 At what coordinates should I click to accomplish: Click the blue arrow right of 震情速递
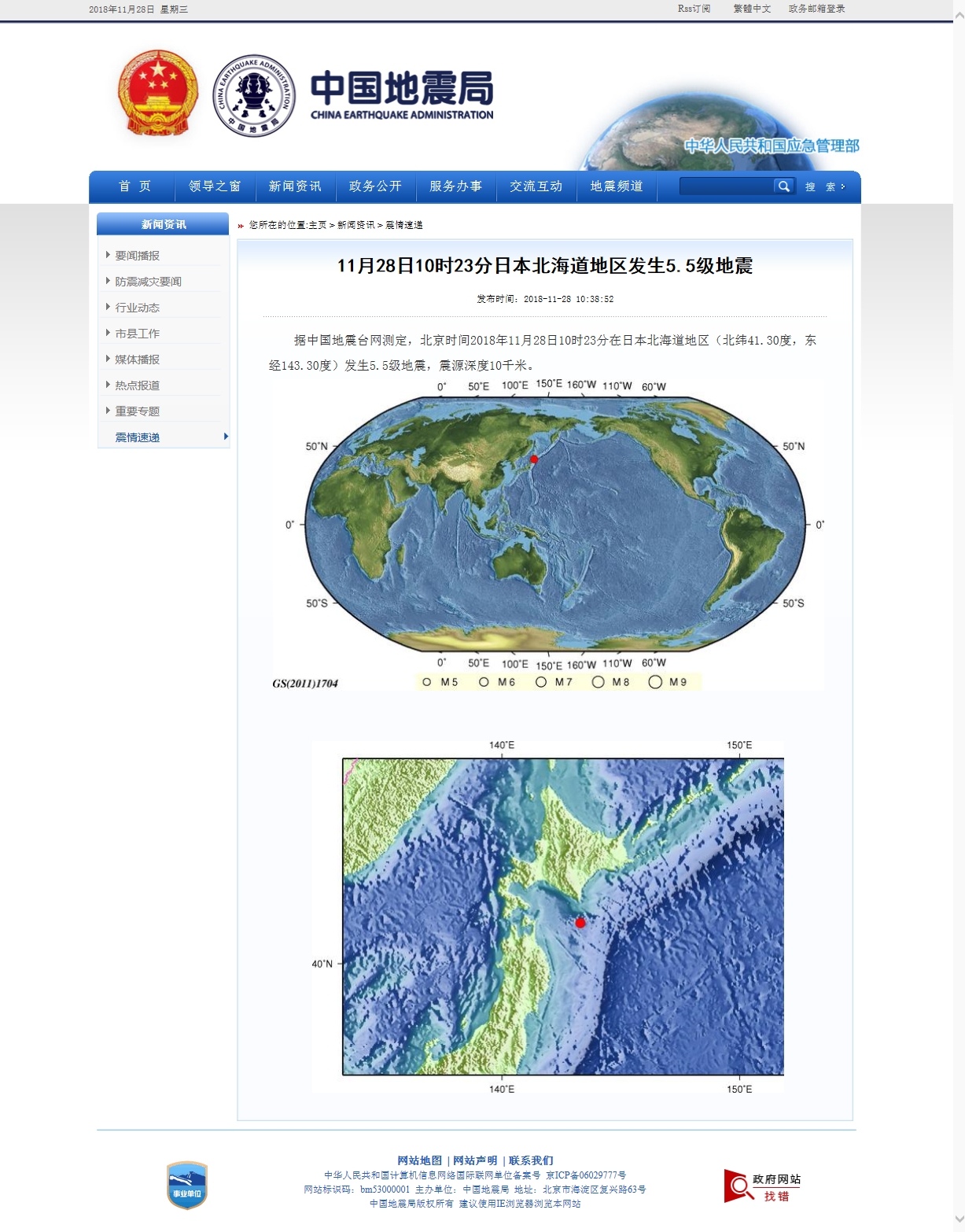226,437
